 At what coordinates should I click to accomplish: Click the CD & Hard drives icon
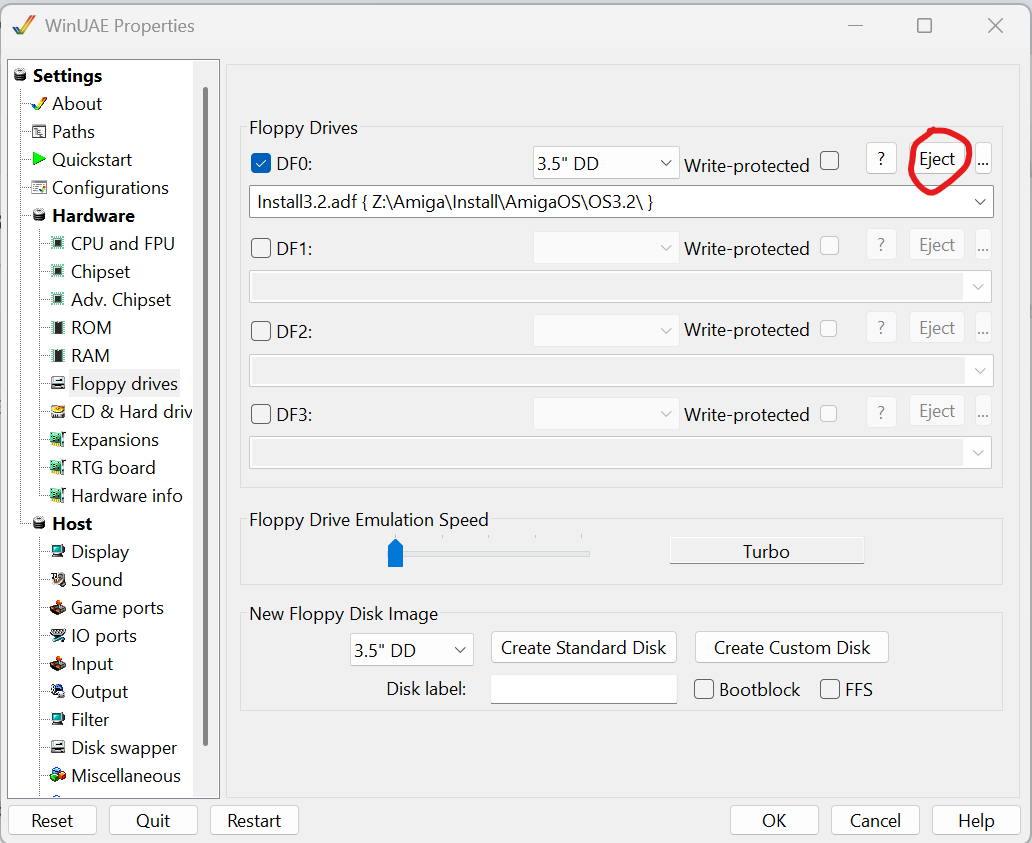[x=58, y=412]
